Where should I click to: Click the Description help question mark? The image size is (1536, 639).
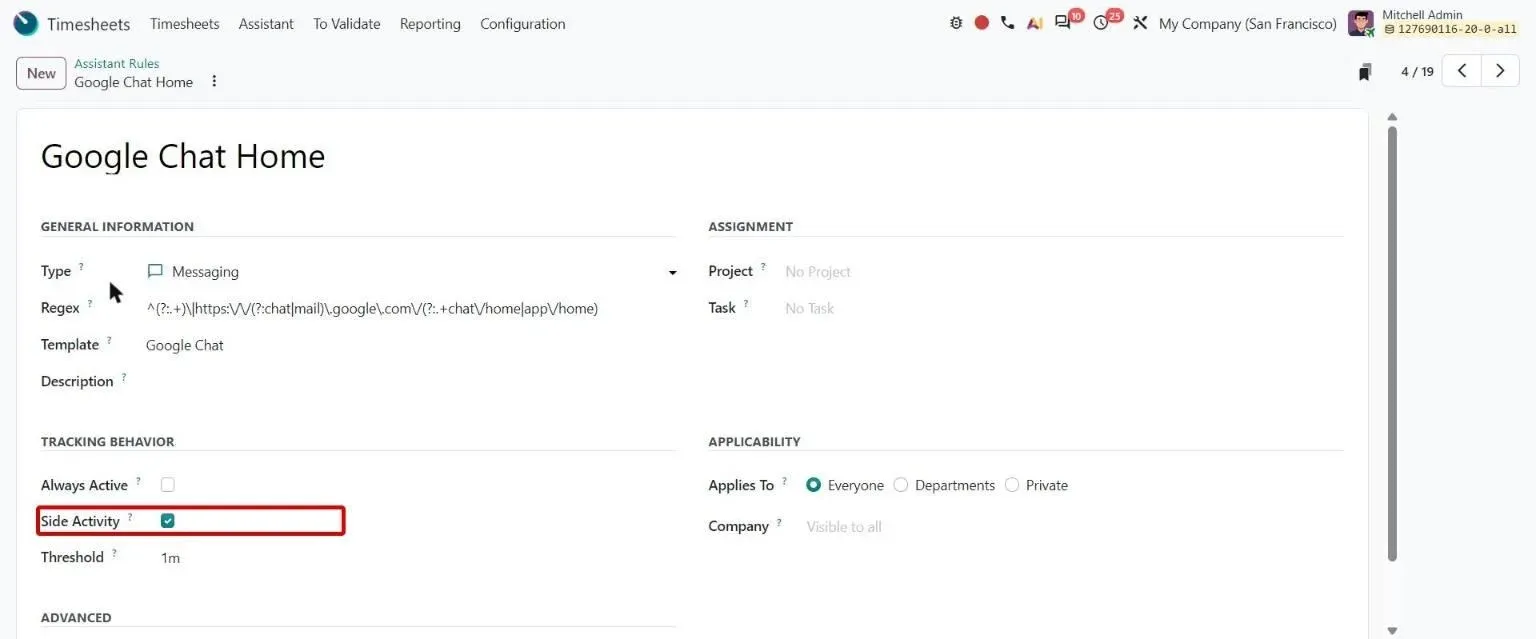[124, 377]
